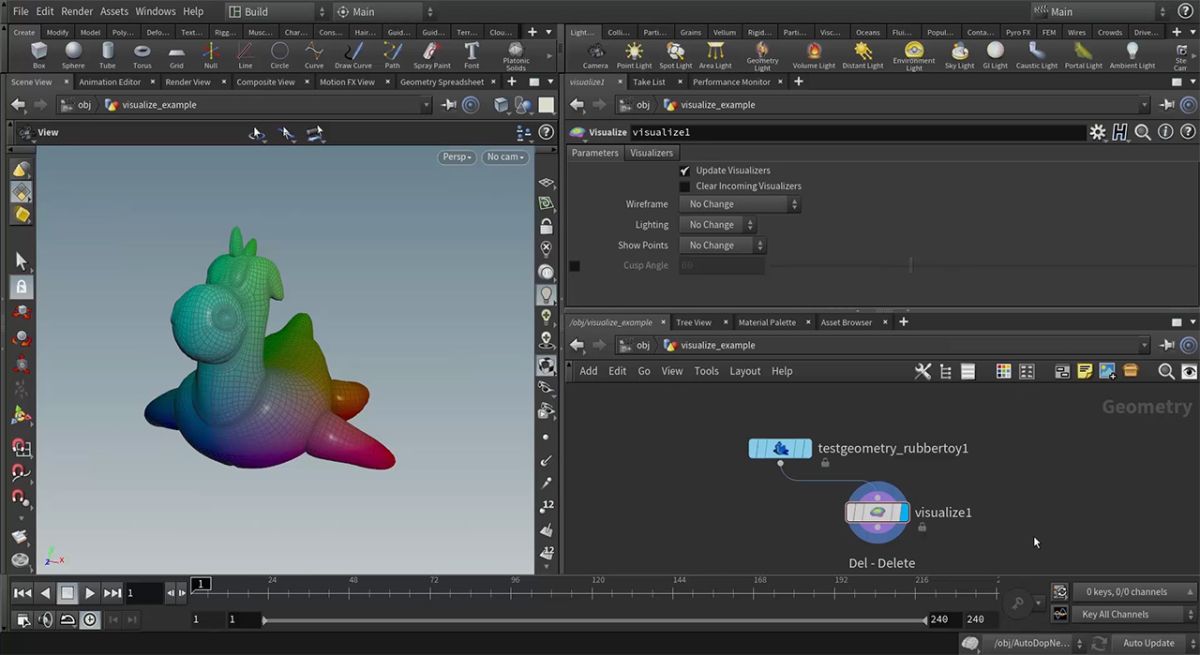Add a Spot Light from the shelf
The width and height of the screenshot is (1200, 655).
tap(676, 54)
